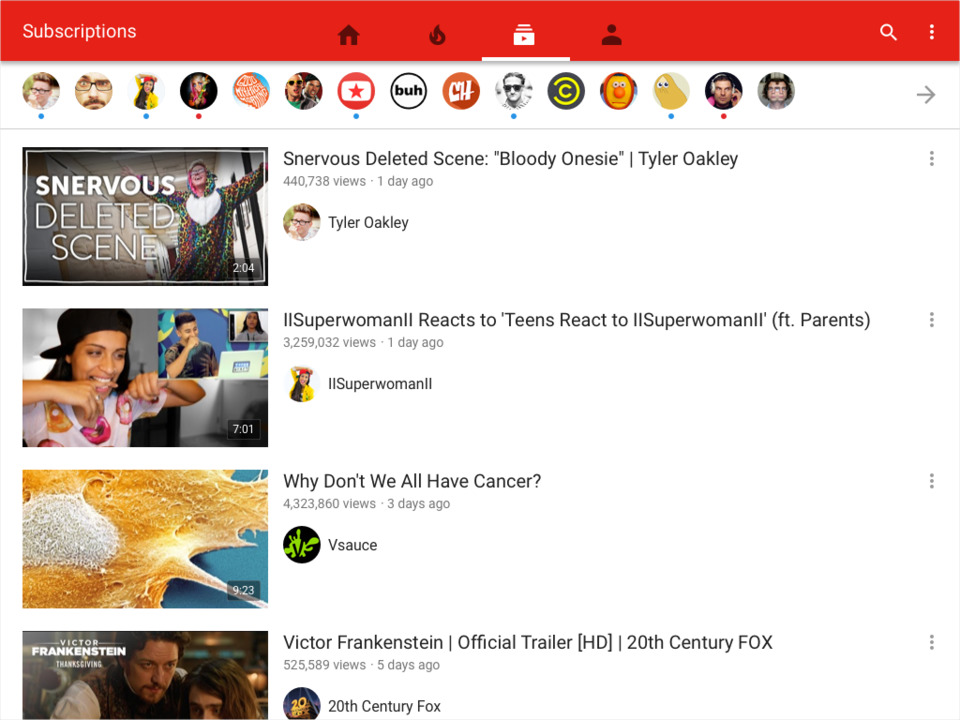Select the bearded man with glasses channel avatar
This screenshot has height=720, width=960.
coord(94,91)
